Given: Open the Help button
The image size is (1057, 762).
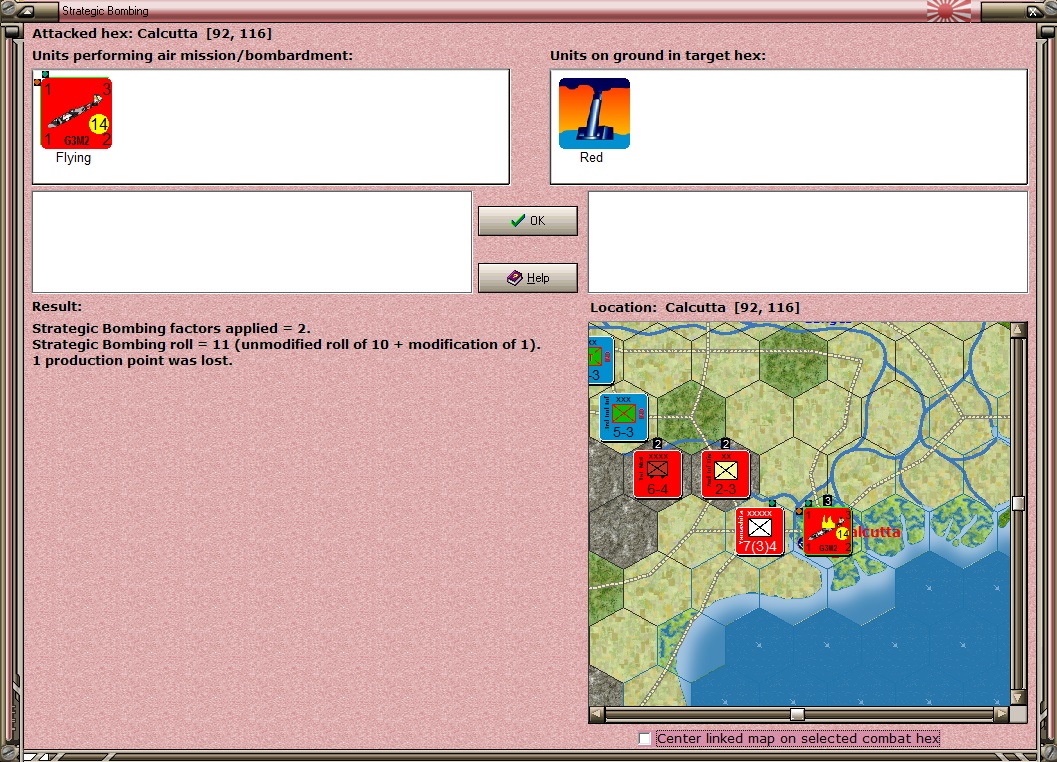Looking at the screenshot, I should pyautogui.click(x=527, y=278).
